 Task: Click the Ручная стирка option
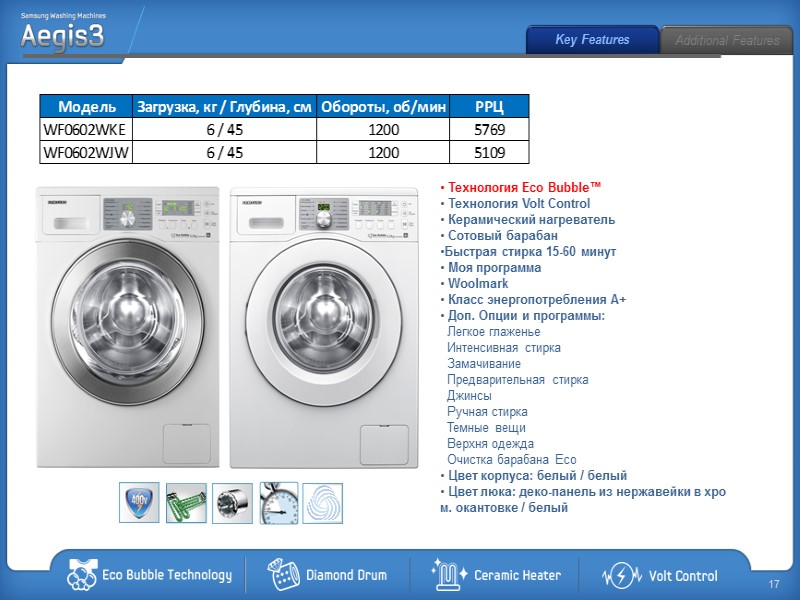(x=487, y=412)
